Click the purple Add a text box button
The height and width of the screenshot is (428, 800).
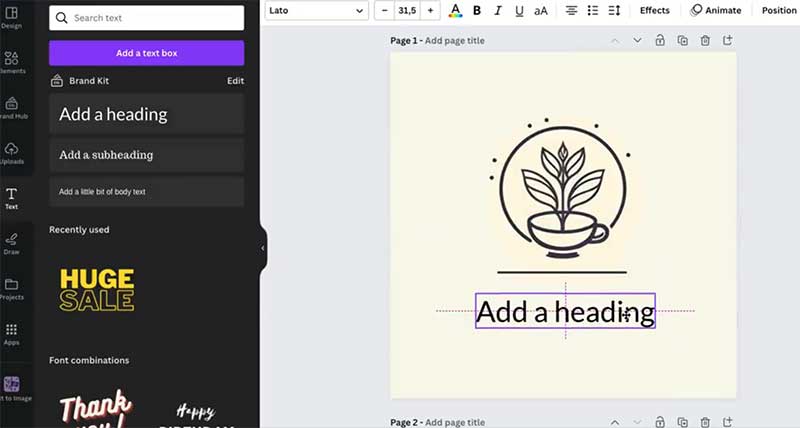click(146, 53)
